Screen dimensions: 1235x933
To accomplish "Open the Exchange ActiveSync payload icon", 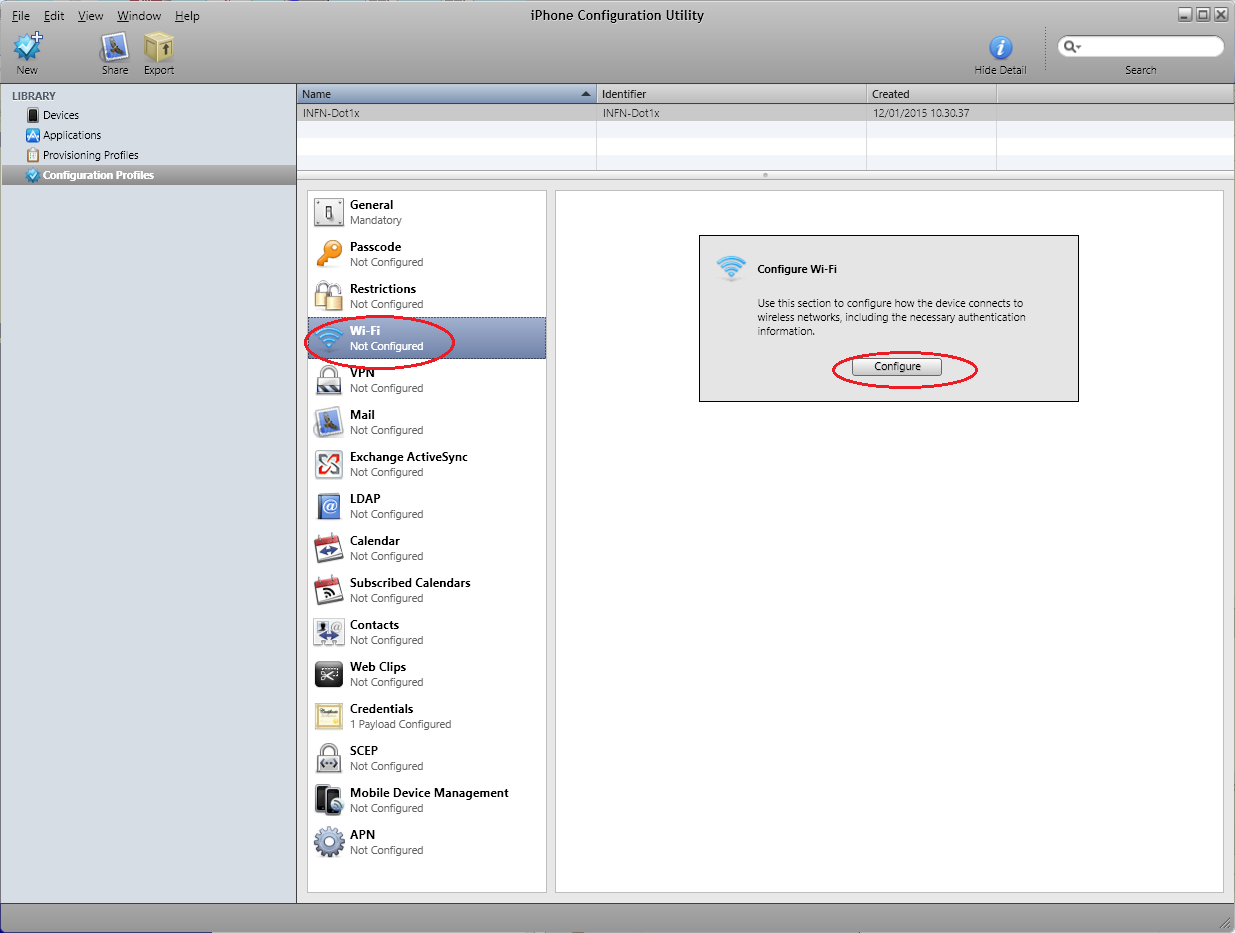I will 329,464.
